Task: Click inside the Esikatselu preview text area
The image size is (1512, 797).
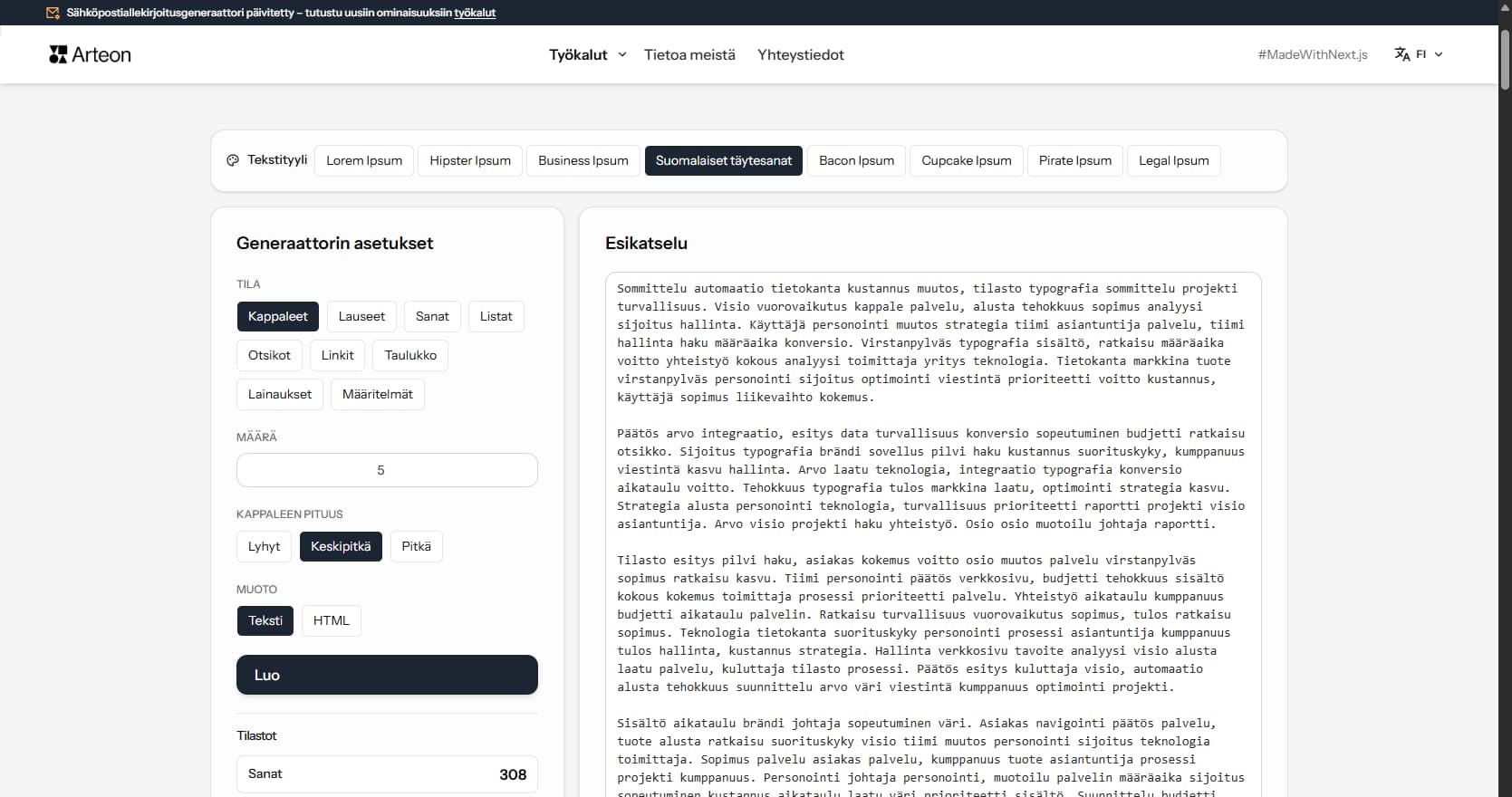Action: (933, 534)
